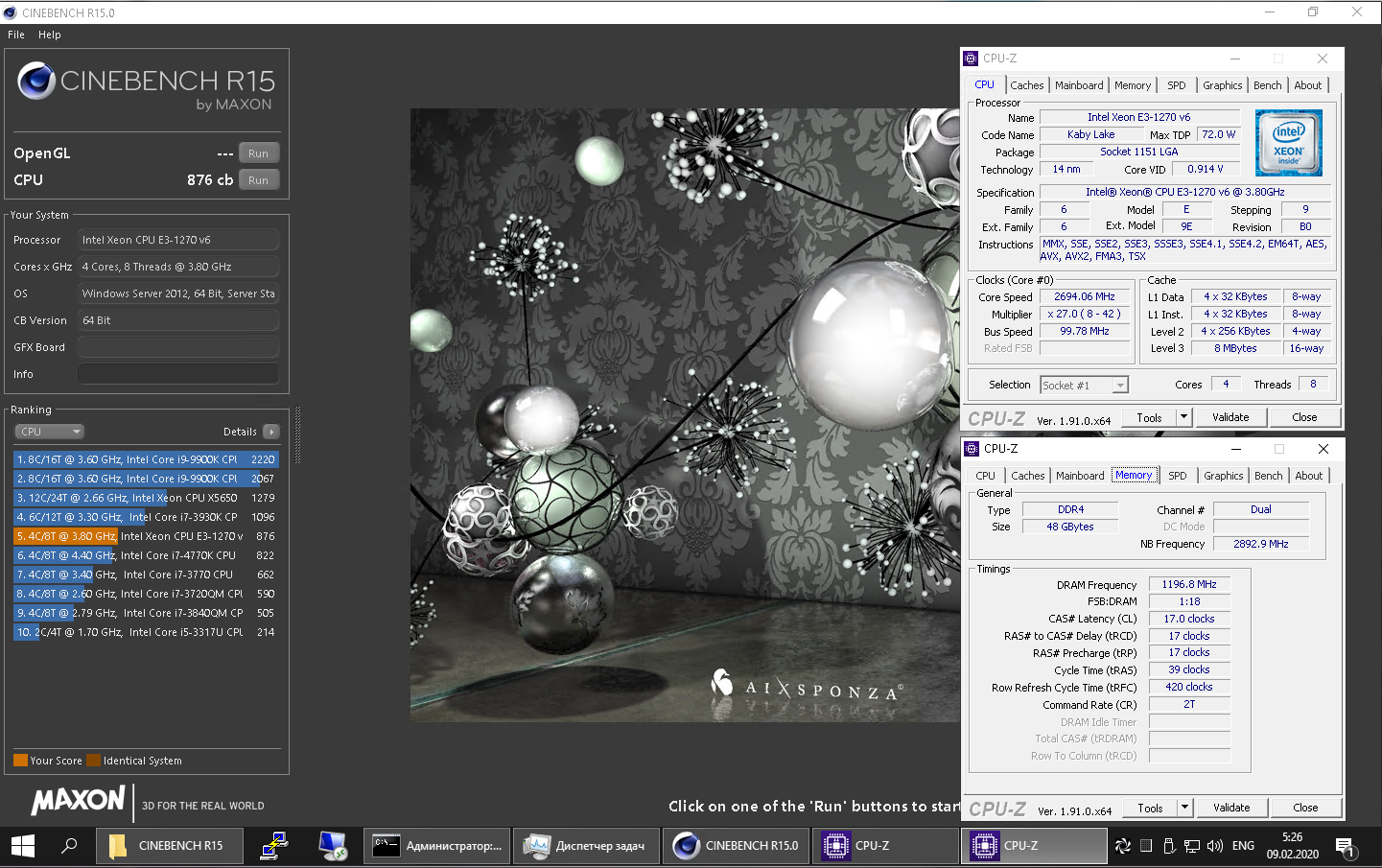Switch to Caches tab in upper CPU-Z window
Screen dimensions: 1382x868
coord(1027,85)
